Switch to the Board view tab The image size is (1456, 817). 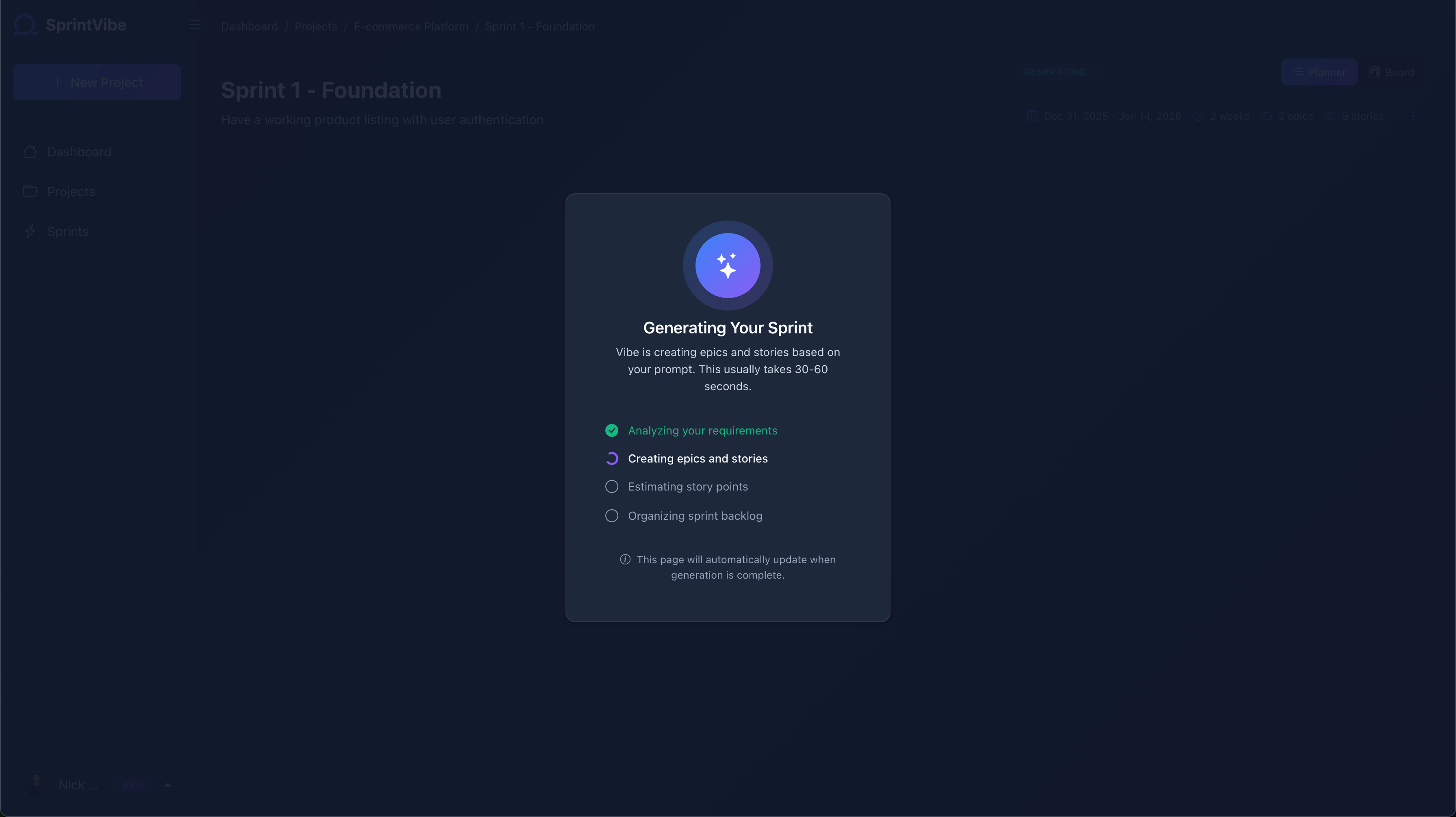click(1392, 72)
